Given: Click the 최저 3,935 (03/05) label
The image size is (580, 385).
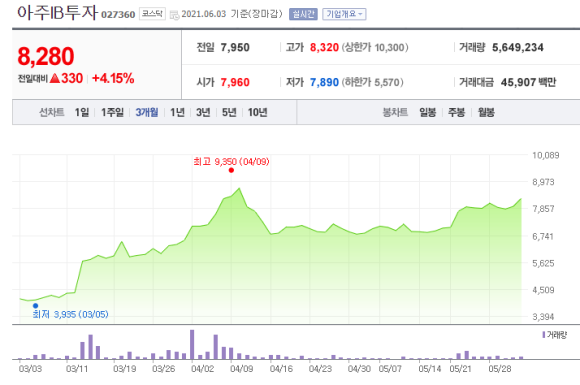Looking at the screenshot, I should tap(70, 314).
